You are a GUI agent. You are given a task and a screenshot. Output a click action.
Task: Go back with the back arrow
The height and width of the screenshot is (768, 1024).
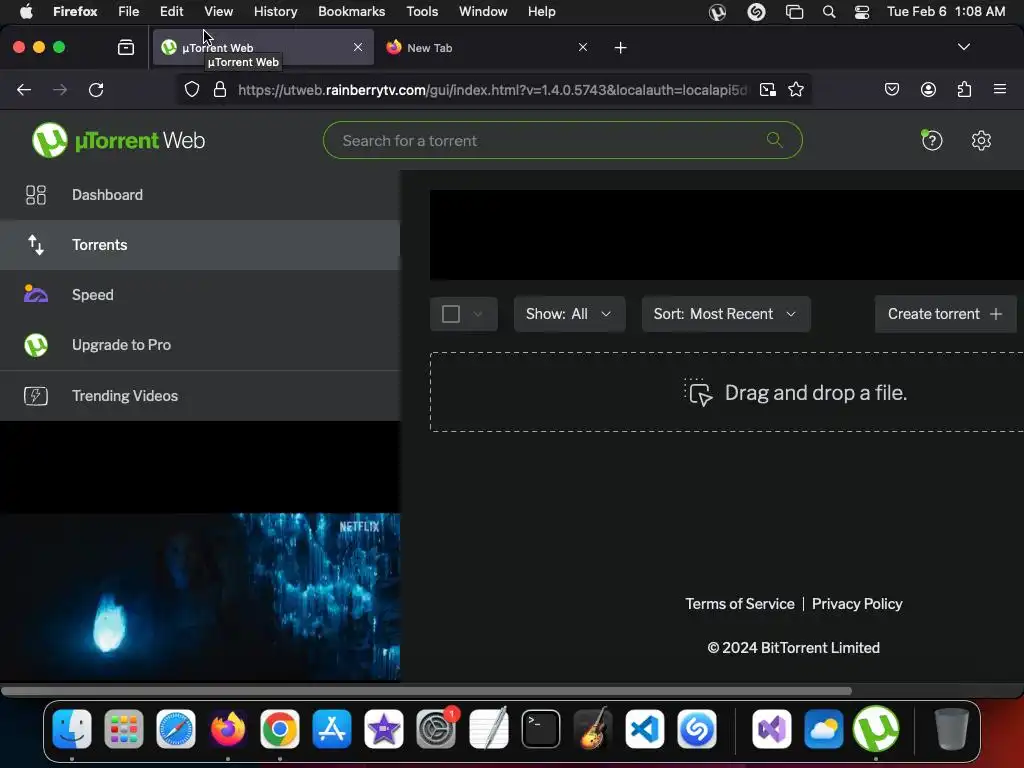click(x=24, y=89)
